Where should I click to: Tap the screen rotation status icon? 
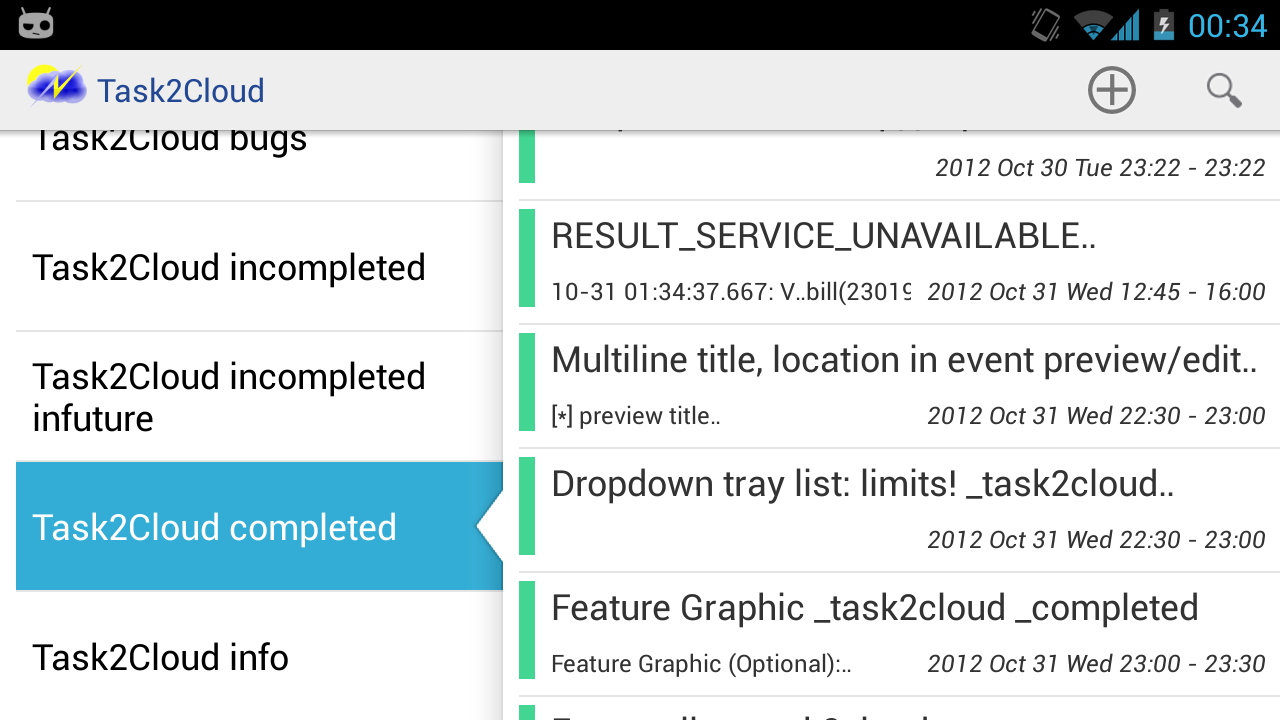click(x=1046, y=25)
